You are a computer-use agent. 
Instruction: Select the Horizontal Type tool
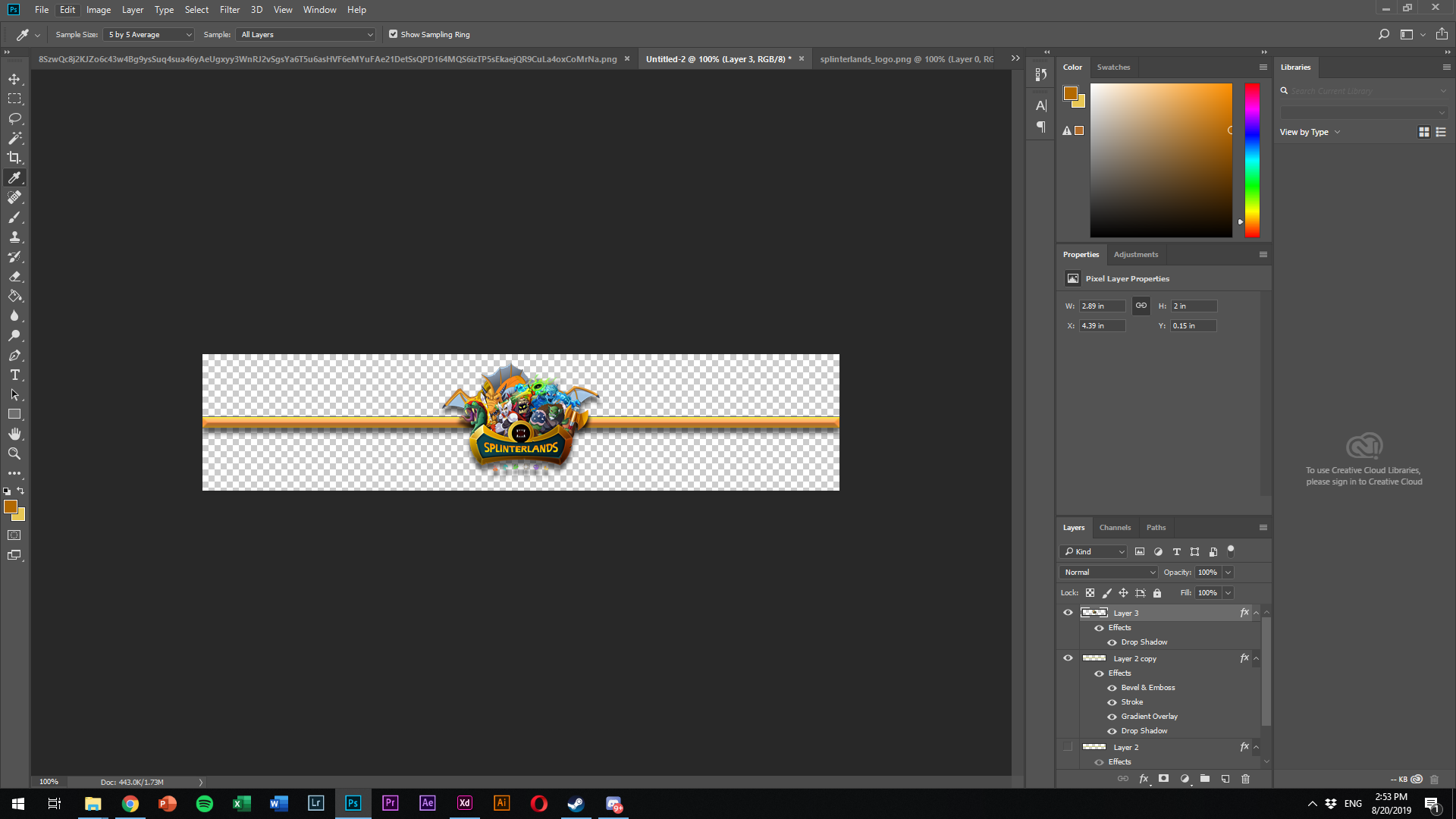[x=14, y=375]
